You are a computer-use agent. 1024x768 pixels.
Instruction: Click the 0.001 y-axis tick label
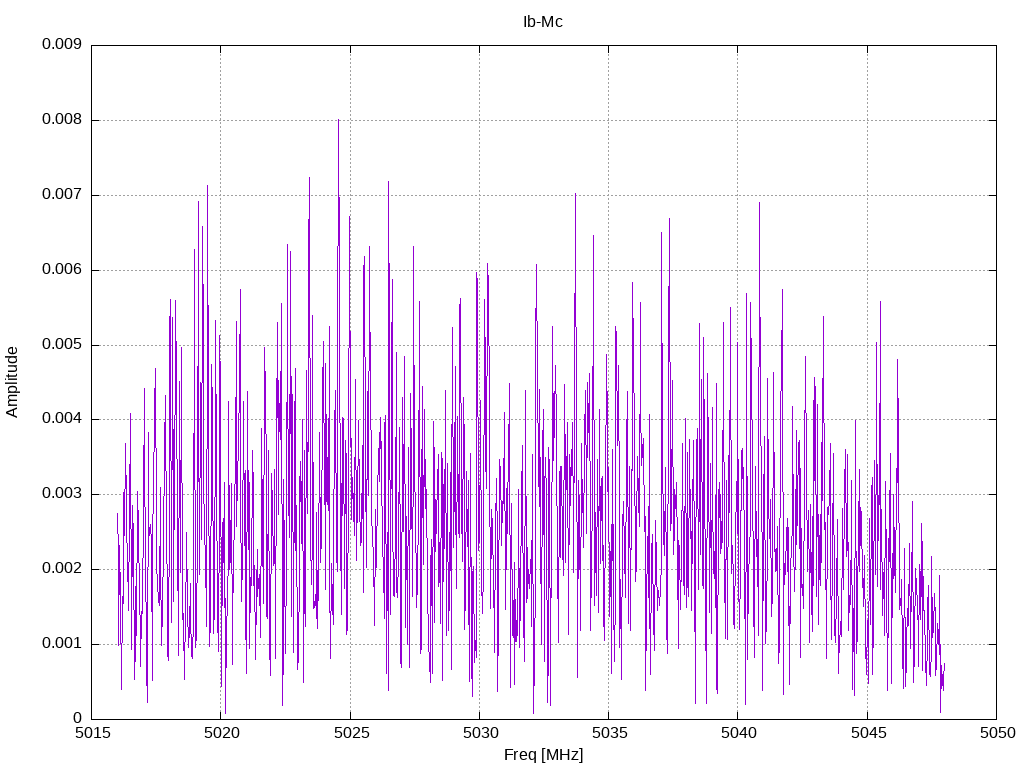[x=62, y=644]
